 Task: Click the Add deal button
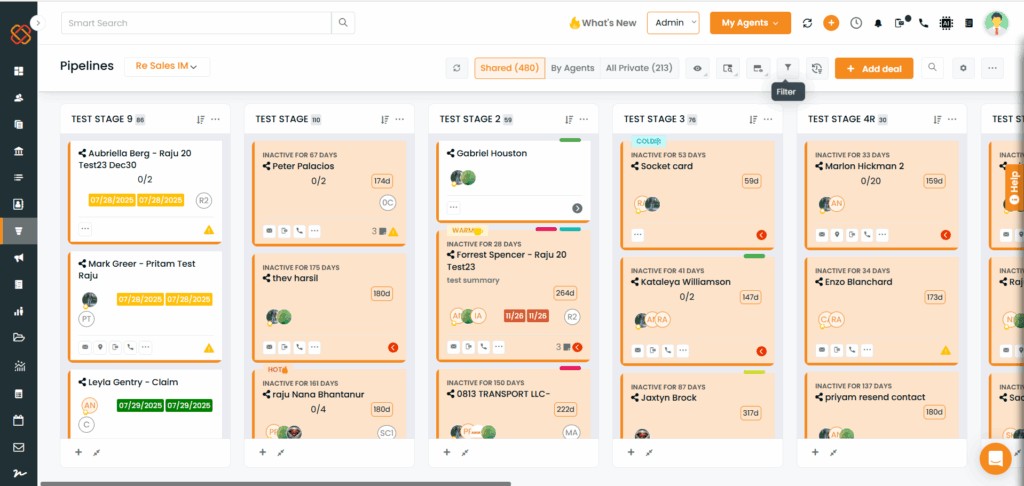tap(874, 69)
